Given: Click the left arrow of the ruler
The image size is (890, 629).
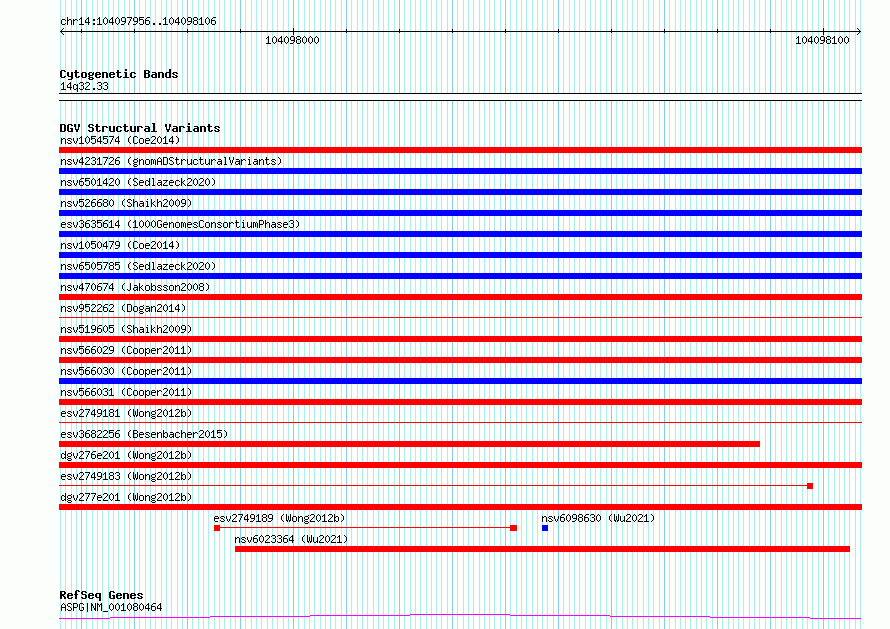Looking at the screenshot, I should (x=62, y=32).
